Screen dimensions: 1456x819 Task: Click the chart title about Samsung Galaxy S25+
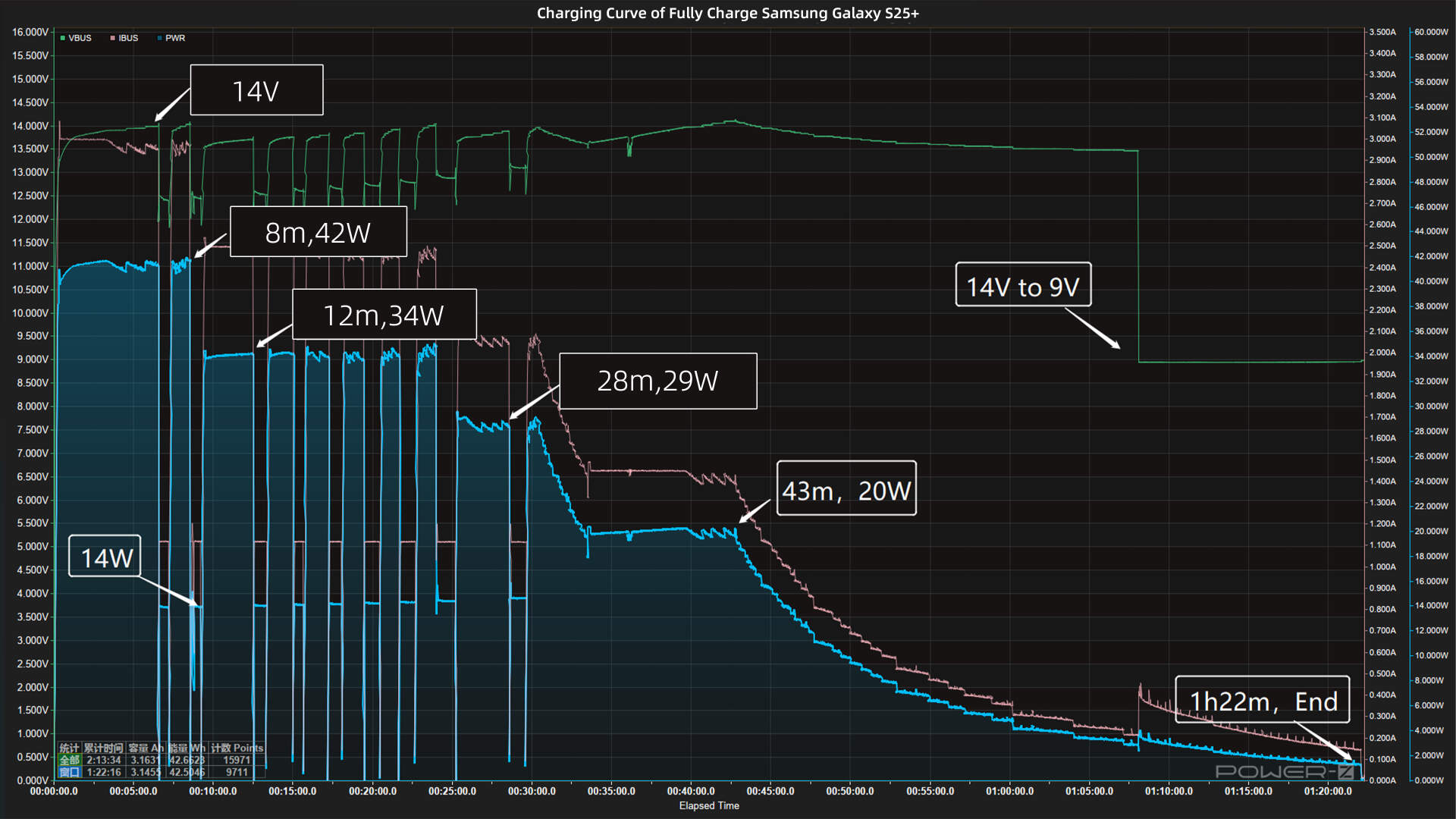point(728,13)
